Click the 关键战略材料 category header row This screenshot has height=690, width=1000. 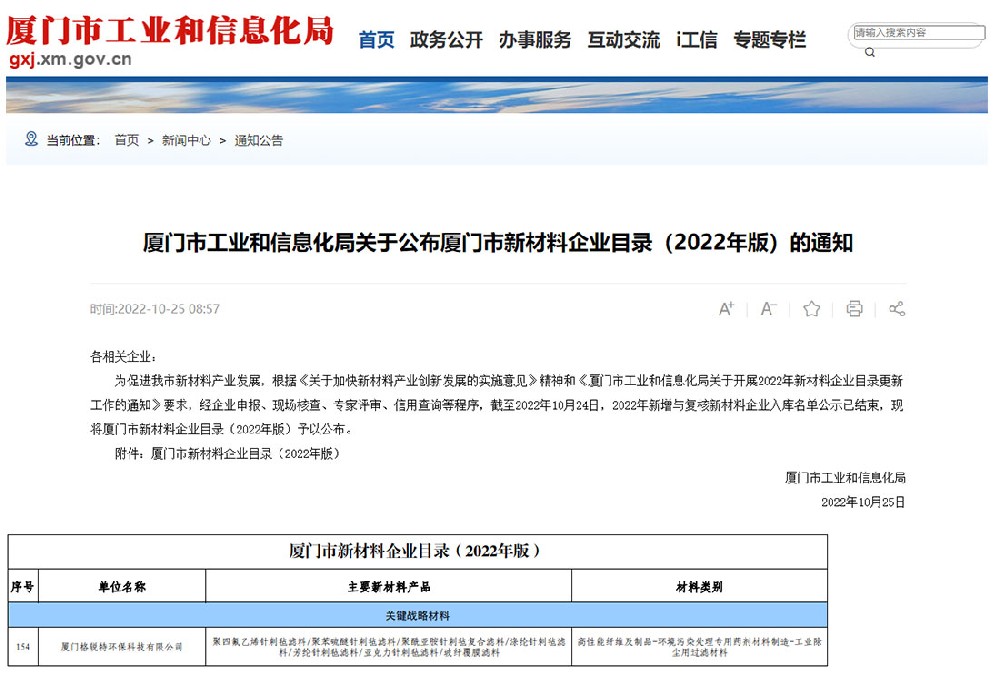pyautogui.click(x=418, y=615)
